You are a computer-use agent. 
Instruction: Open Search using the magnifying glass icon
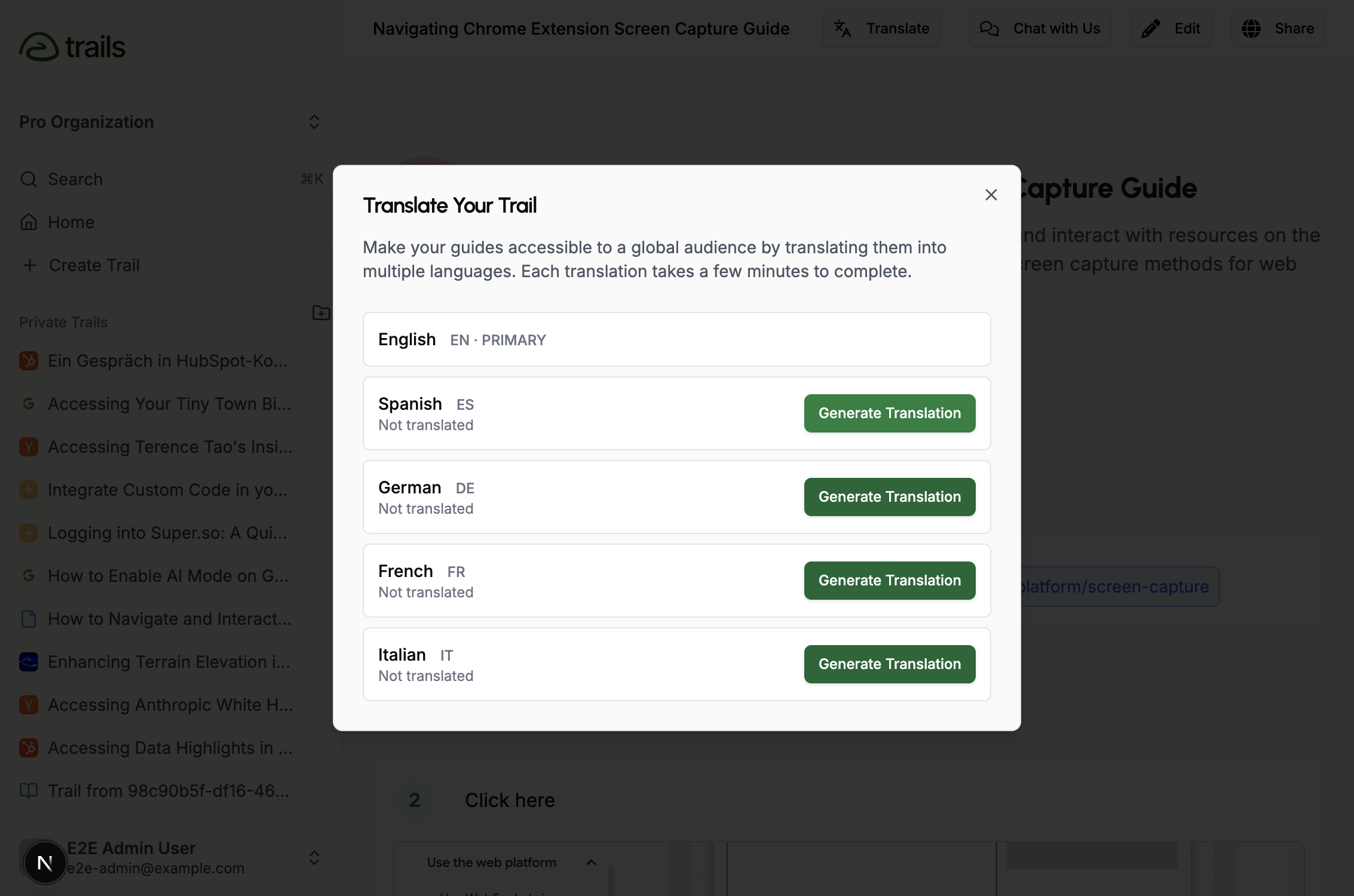[x=28, y=179]
